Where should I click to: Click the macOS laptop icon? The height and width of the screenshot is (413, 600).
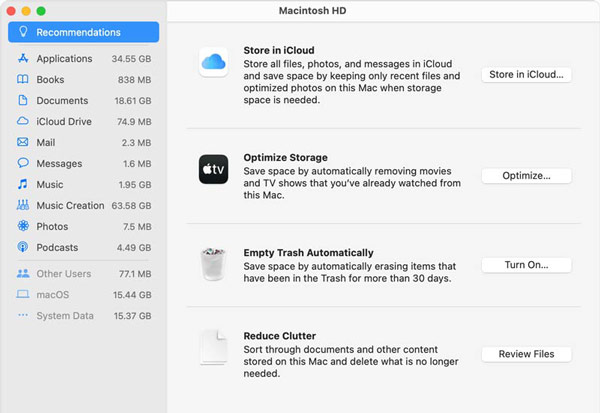point(23,294)
